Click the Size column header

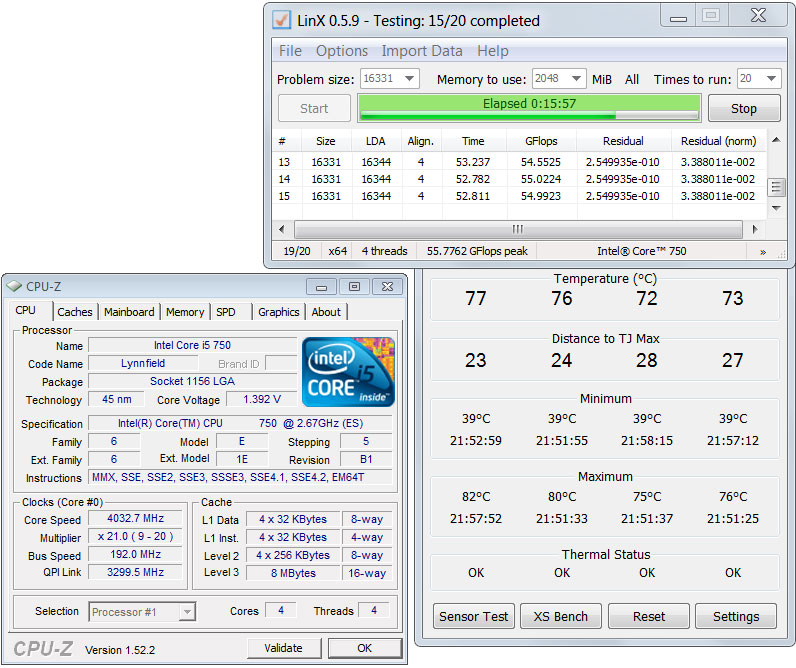[x=325, y=141]
